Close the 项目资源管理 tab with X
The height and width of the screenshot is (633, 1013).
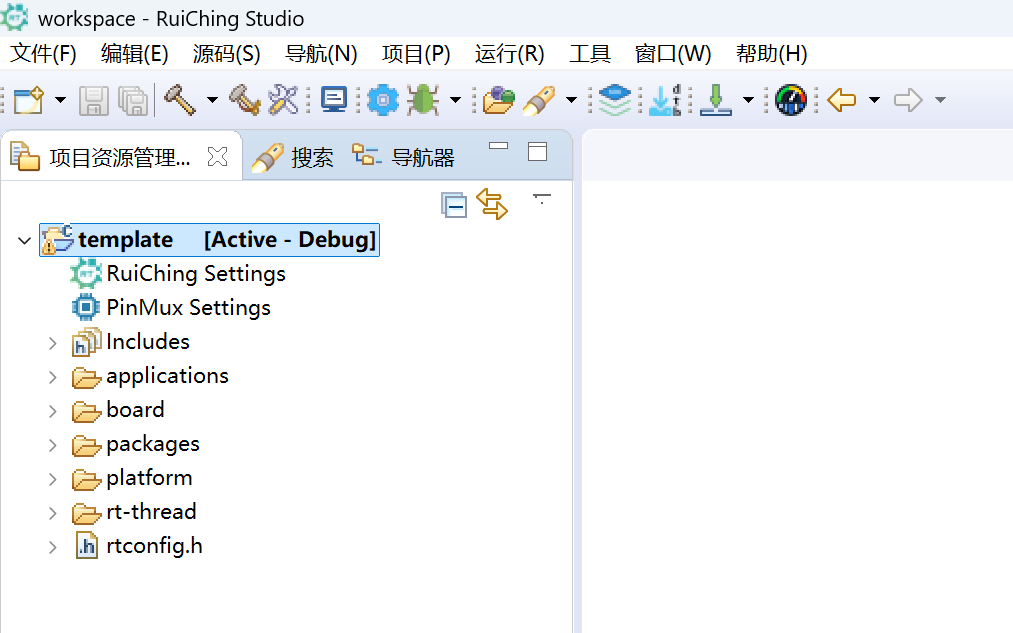(x=217, y=156)
